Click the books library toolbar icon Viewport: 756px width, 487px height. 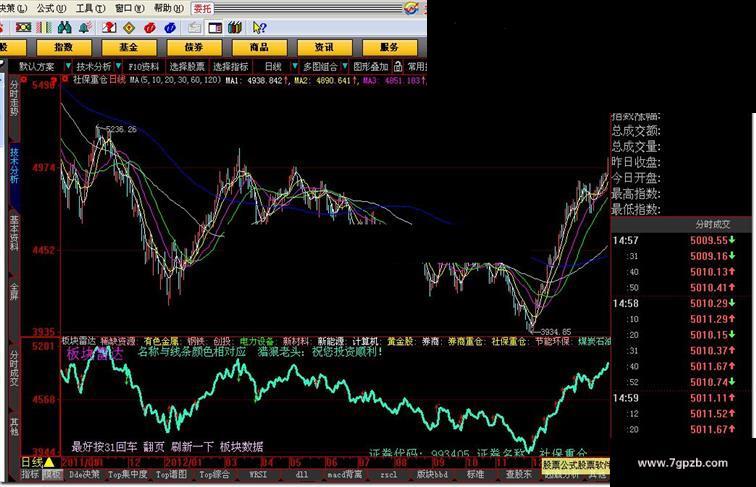235,27
